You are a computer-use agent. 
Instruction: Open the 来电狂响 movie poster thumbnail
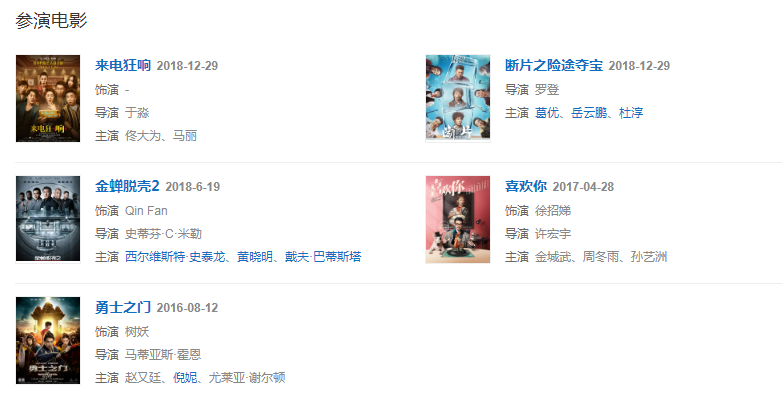click(x=48, y=98)
